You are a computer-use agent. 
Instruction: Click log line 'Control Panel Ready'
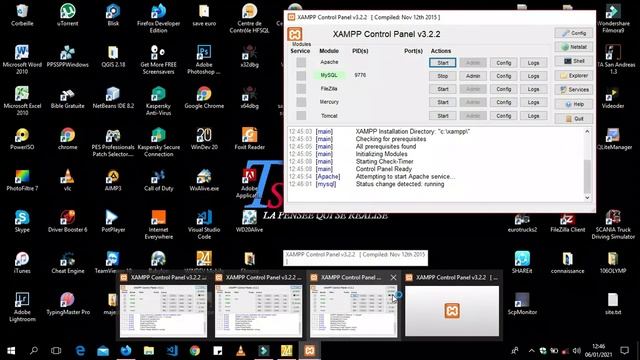pyautogui.click(x=384, y=169)
